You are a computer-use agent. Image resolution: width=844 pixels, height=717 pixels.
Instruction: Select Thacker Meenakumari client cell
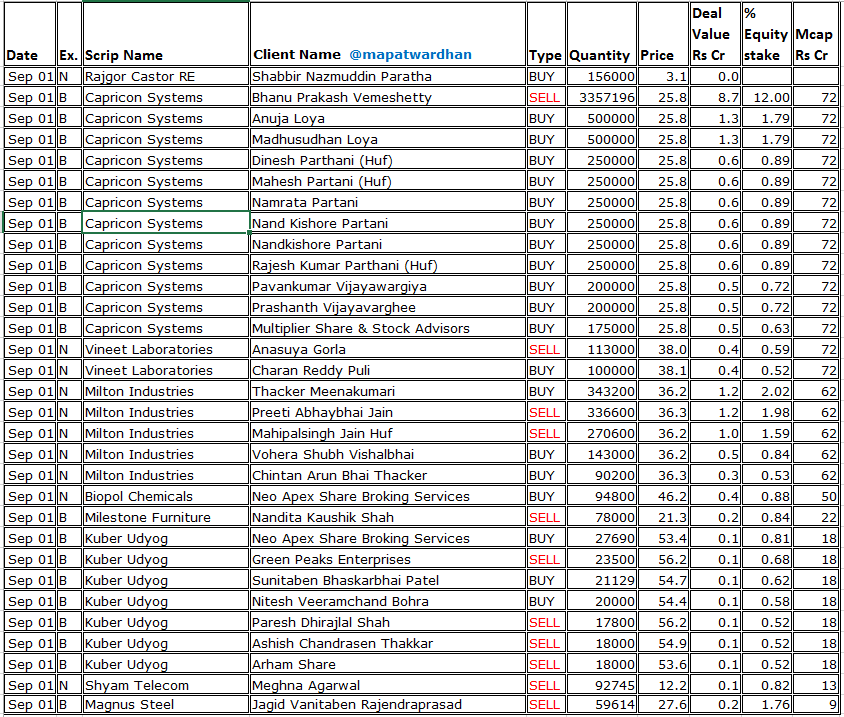(388, 391)
